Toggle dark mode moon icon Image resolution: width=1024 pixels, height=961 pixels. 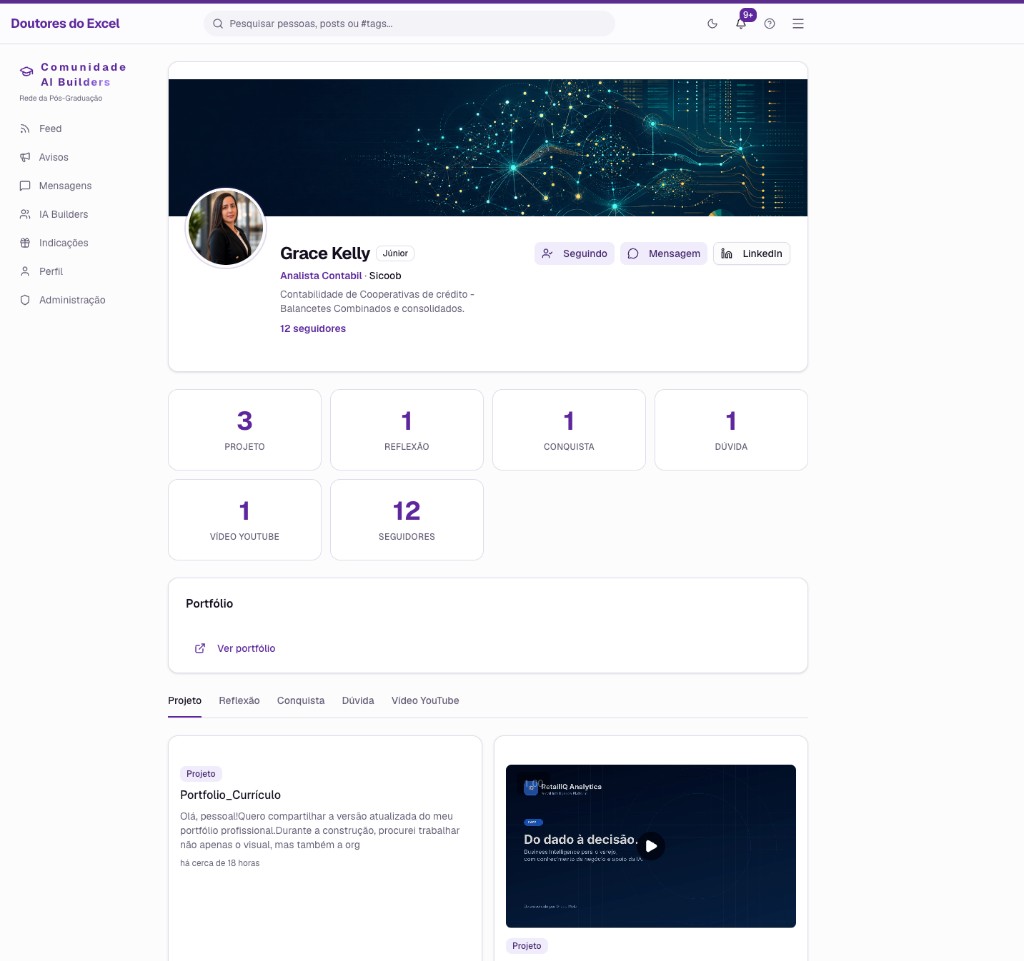(712, 24)
